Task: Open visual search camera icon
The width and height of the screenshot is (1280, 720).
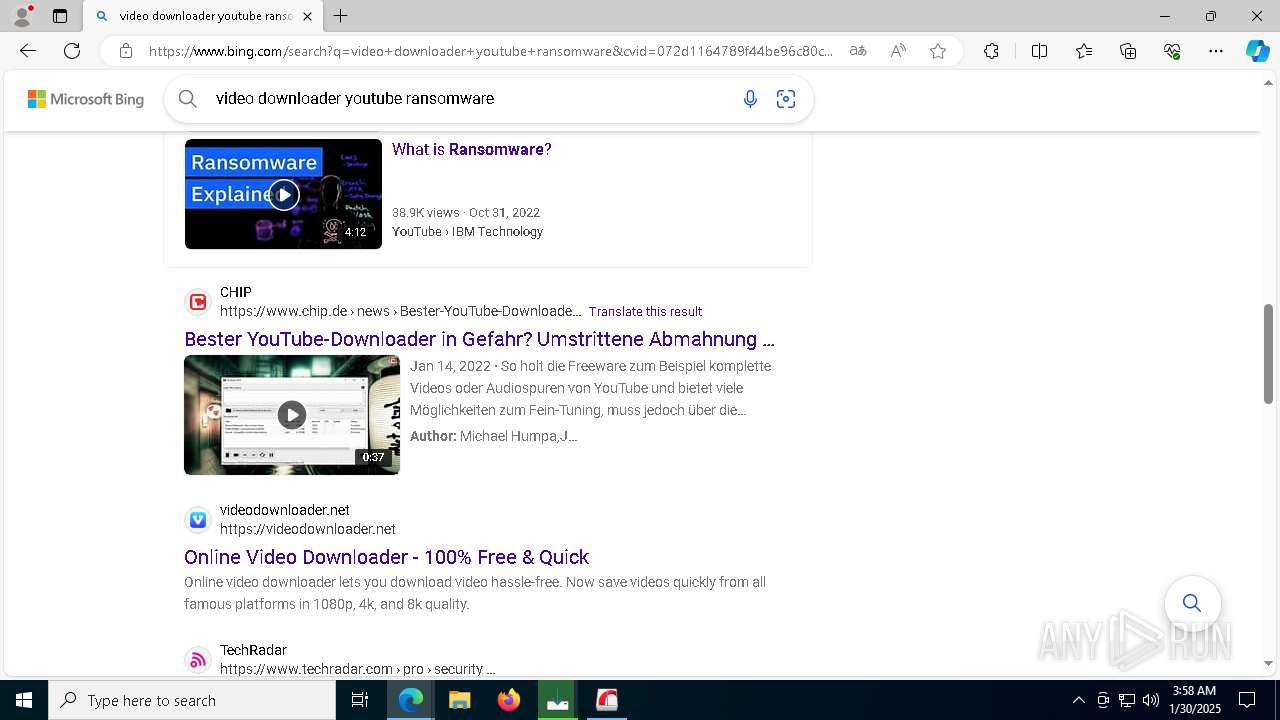Action: pyautogui.click(x=786, y=99)
